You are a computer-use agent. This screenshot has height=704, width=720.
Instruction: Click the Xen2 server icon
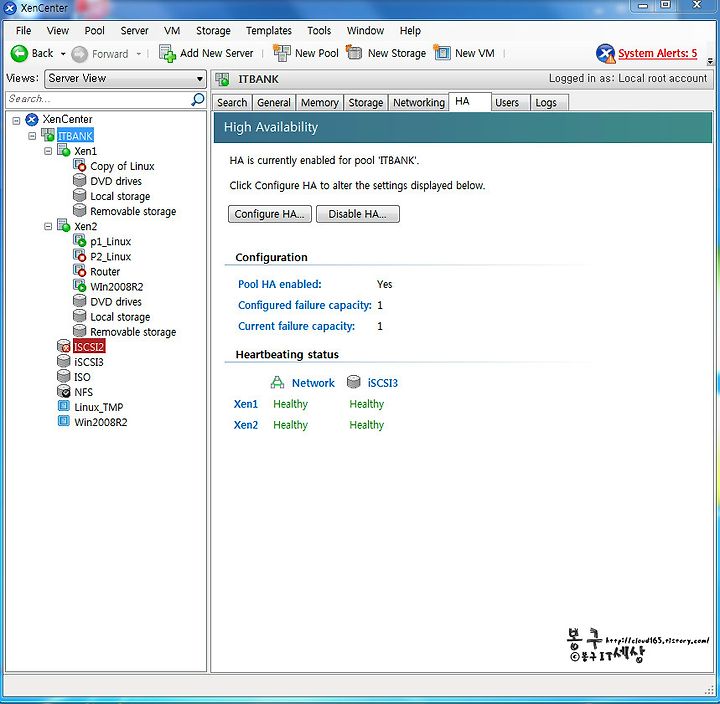point(63,225)
